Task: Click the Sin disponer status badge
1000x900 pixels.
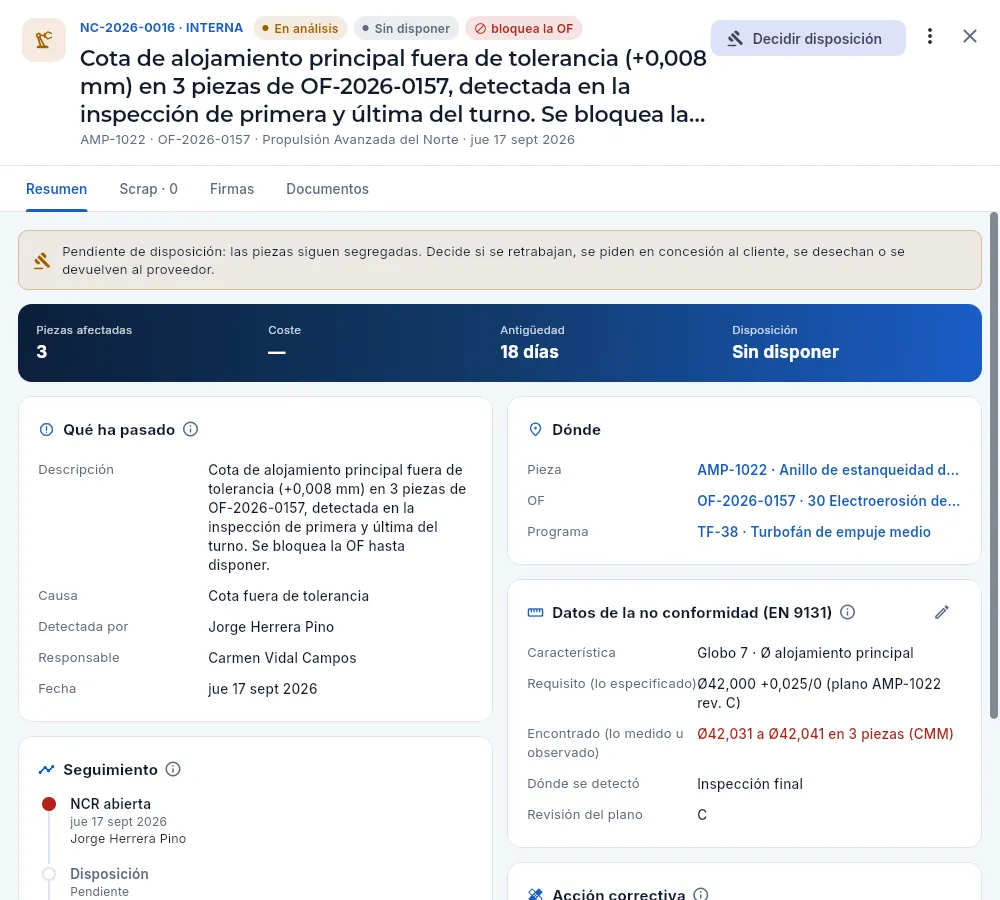Action: point(406,29)
